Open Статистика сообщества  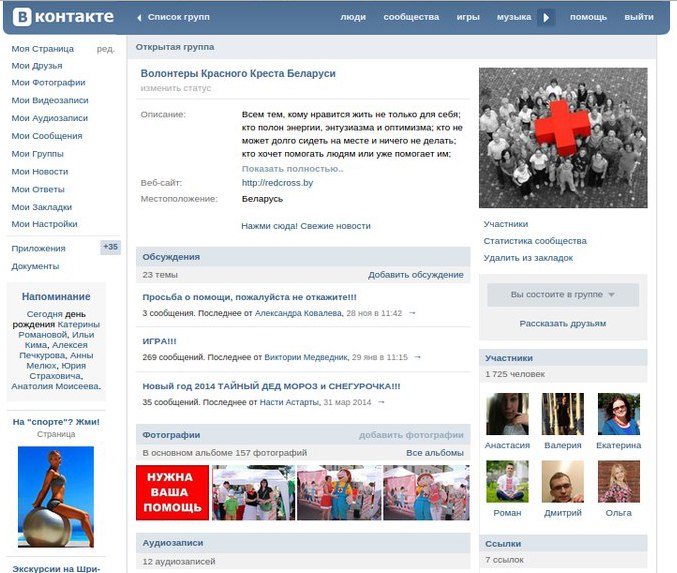(535, 241)
